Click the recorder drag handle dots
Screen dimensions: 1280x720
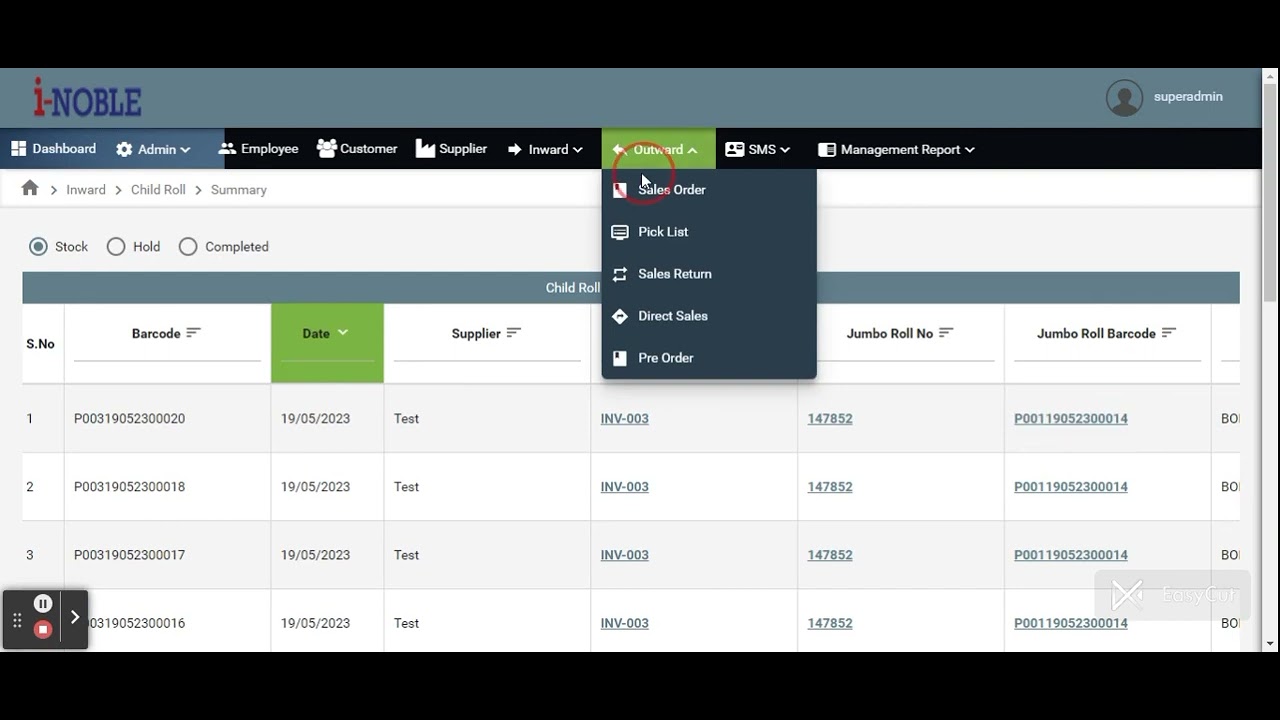pos(17,620)
